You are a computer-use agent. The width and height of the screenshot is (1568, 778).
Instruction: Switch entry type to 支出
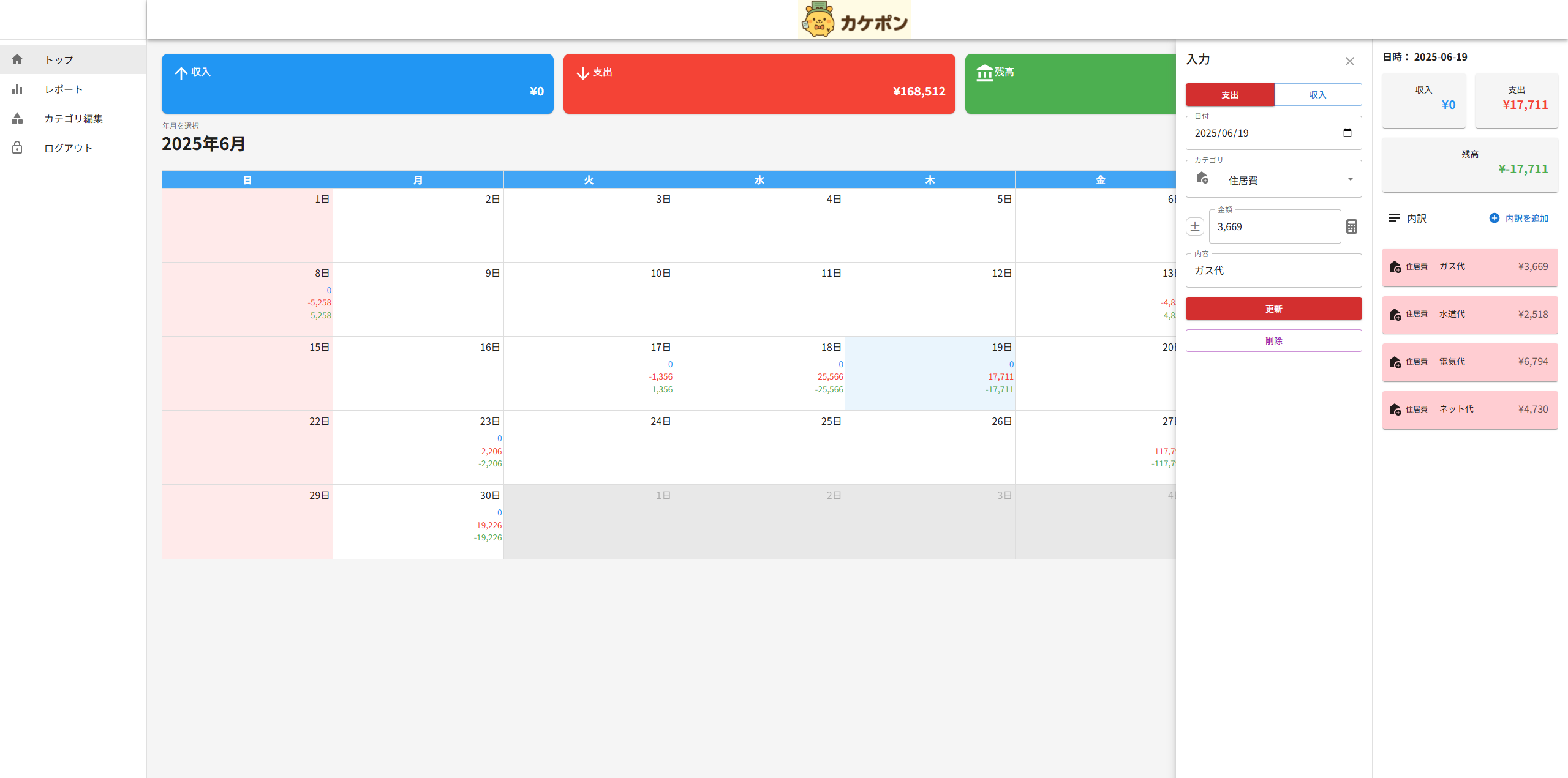pos(1229,95)
